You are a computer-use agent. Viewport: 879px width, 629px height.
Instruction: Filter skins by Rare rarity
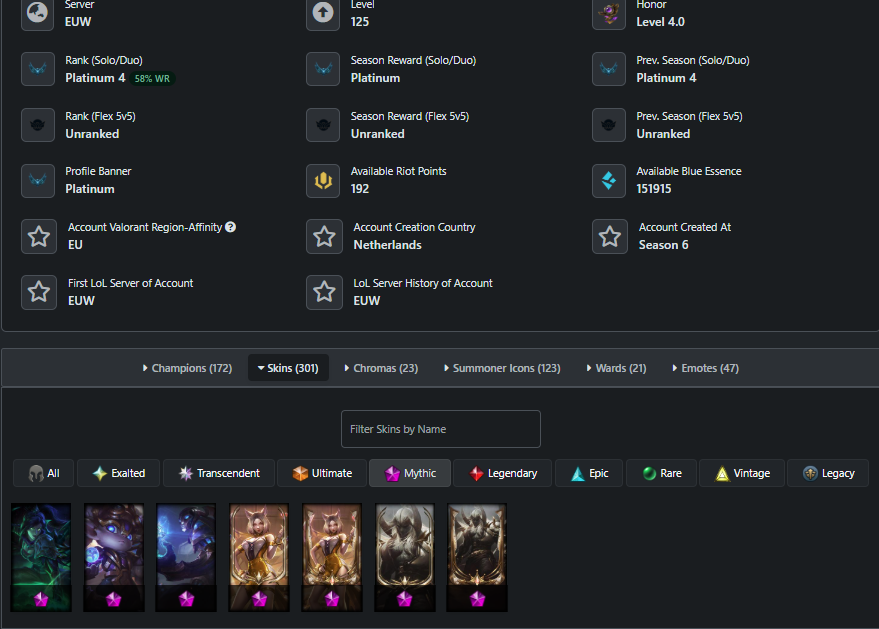[661, 473]
